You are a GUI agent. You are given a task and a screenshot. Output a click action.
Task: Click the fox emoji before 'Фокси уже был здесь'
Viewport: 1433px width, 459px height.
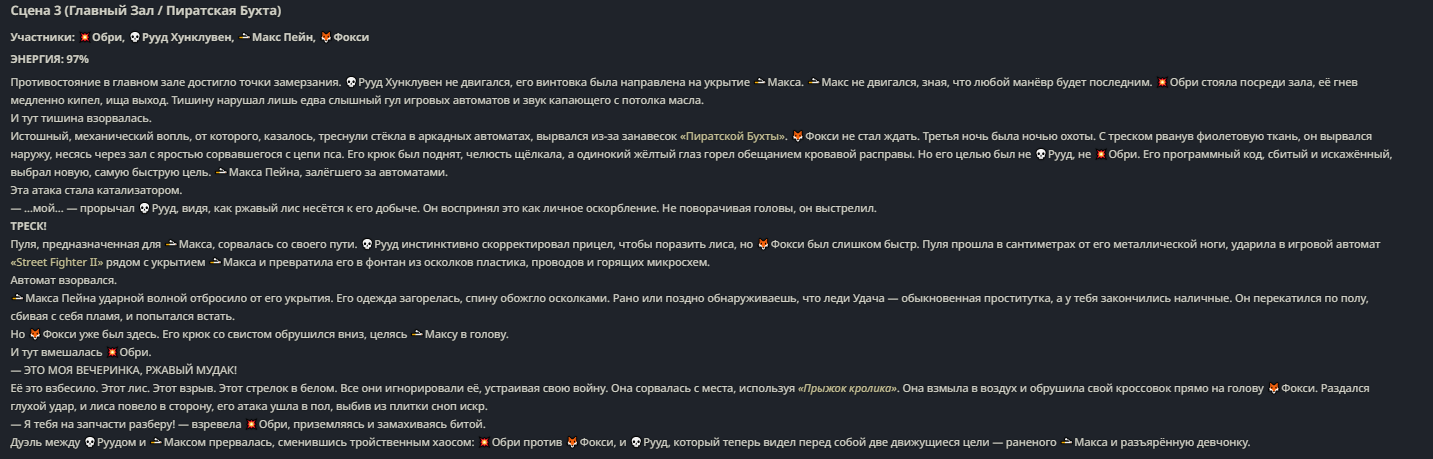coord(35,333)
